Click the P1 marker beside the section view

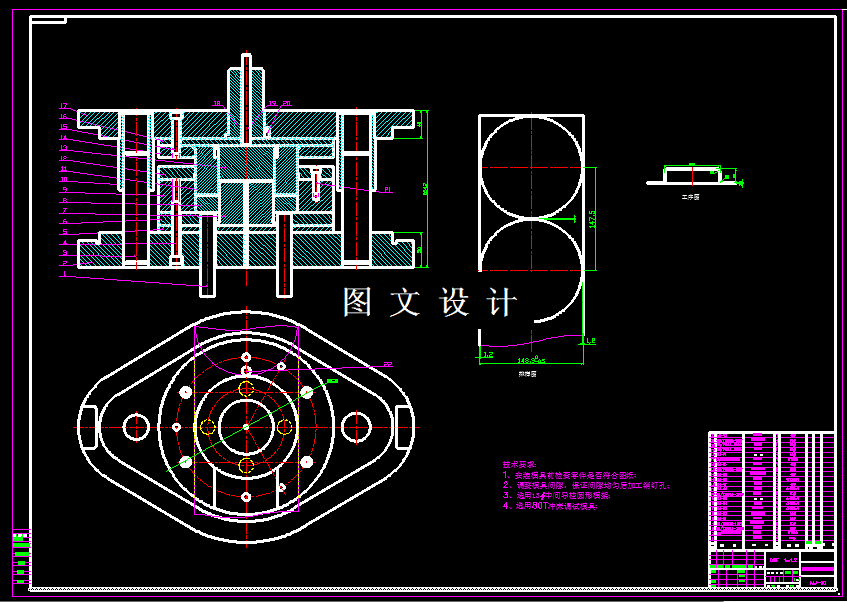pos(387,189)
